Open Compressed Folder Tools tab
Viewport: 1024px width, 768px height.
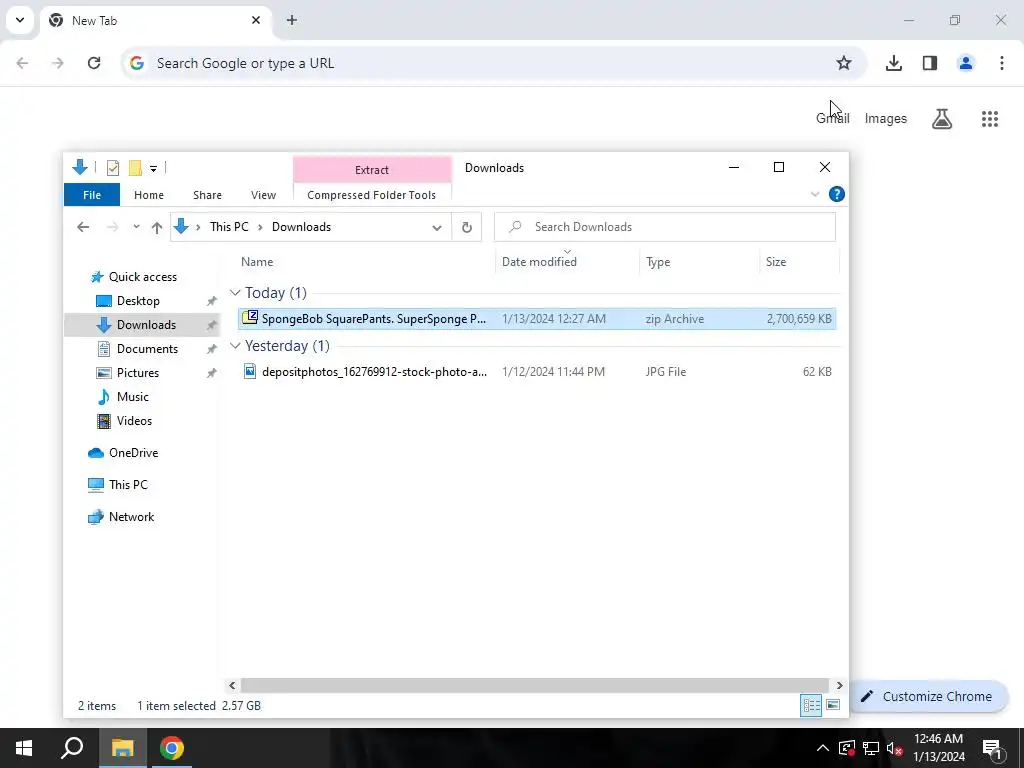coord(371,195)
